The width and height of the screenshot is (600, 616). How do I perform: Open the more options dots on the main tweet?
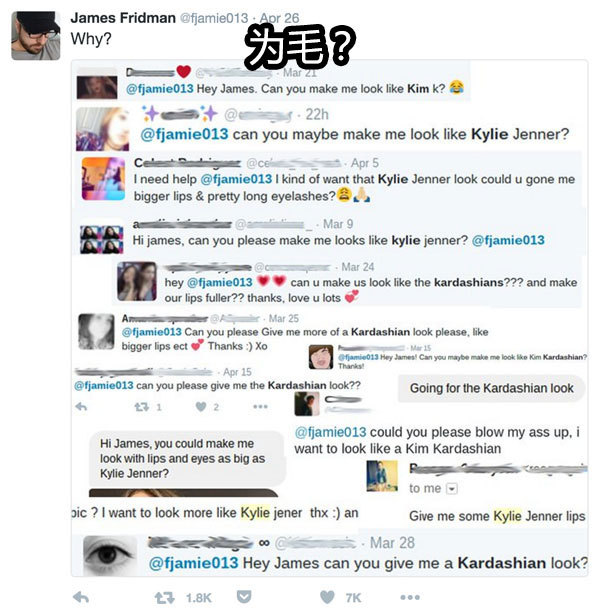click(x=410, y=598)
